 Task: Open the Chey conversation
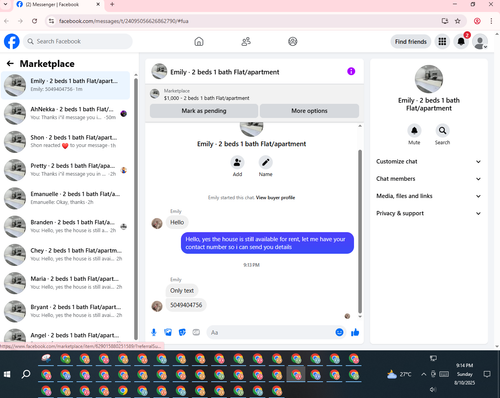point(66,255)
